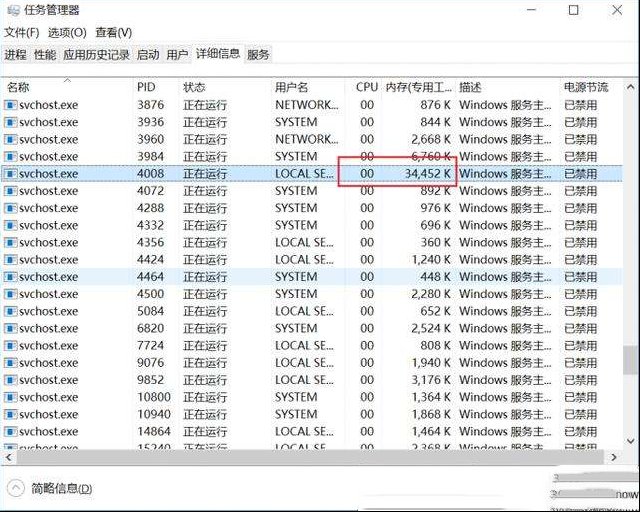
Task: Click the vertical scrollbar down arrow
Action: (631, 441)
